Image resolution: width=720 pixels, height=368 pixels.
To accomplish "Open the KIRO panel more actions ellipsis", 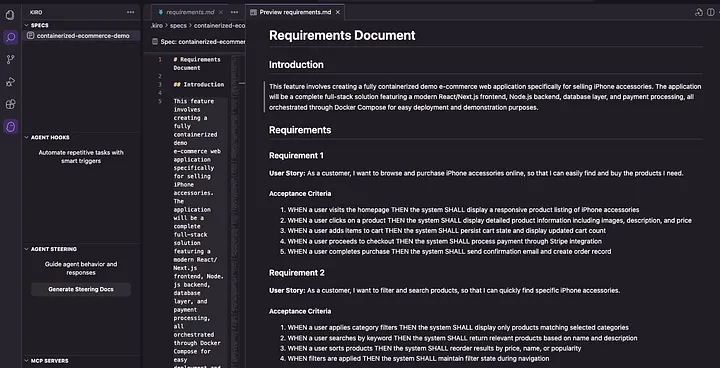I will click(130, 12).
